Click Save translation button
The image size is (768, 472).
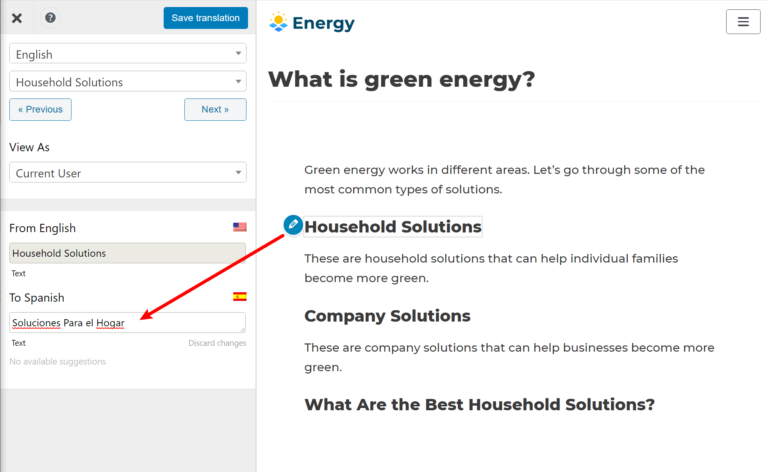(205, 18)
